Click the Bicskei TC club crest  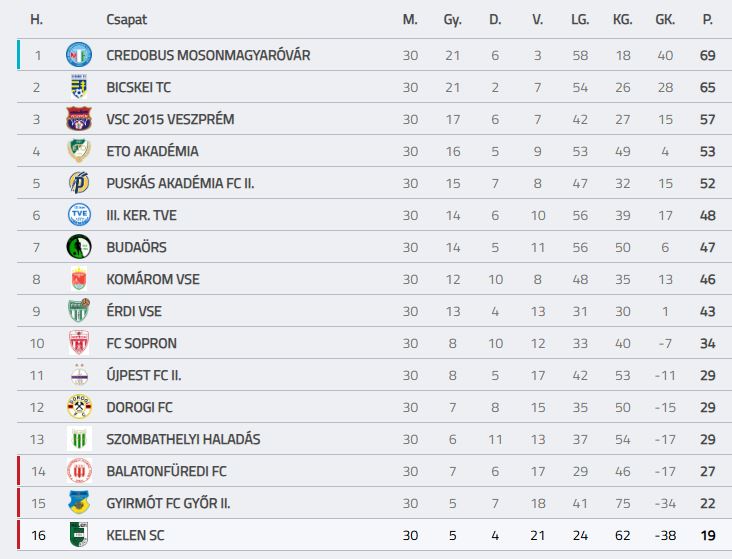point(79,86)
